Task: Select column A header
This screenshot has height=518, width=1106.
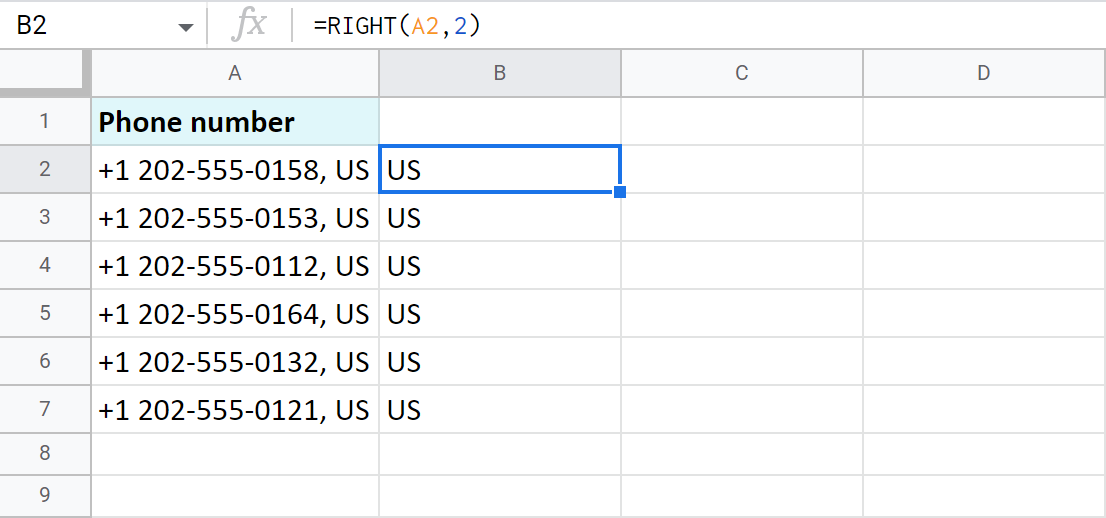Action: pyautogui.click(x=235, y=73)
